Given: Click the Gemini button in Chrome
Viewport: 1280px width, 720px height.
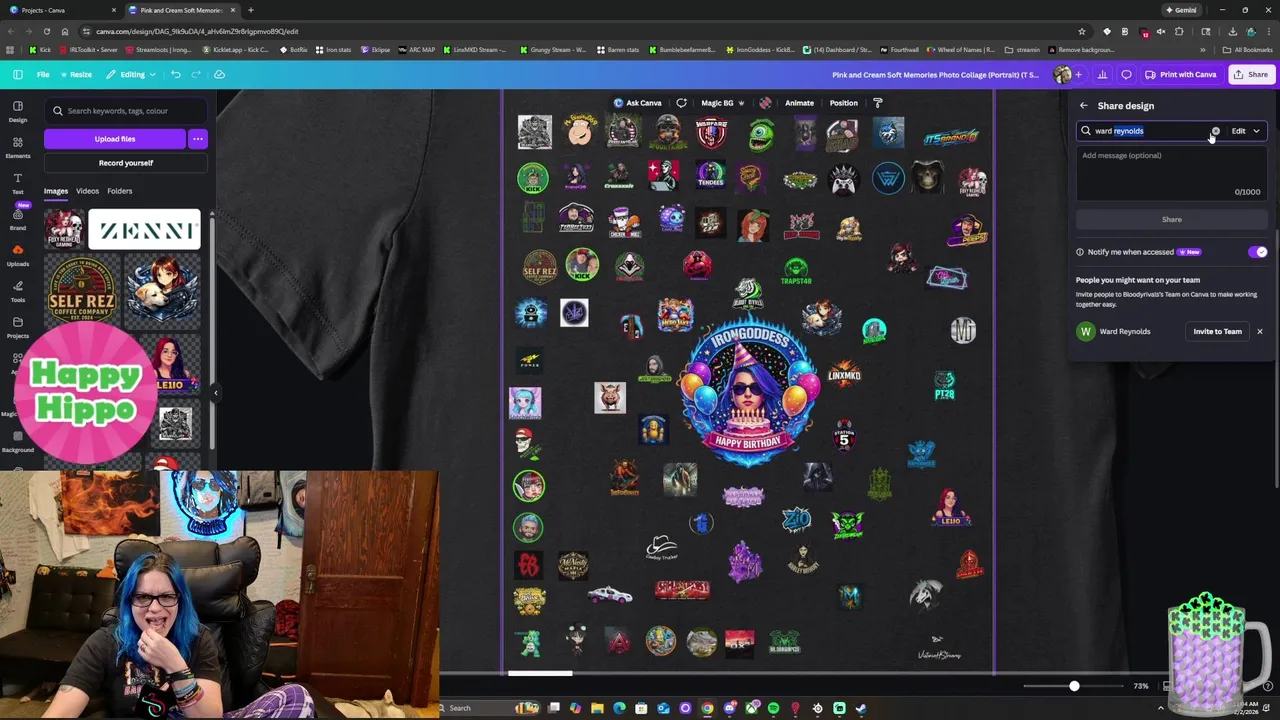Looking at the screenshot, I should pyautogui.click(x=1181, y=10).
